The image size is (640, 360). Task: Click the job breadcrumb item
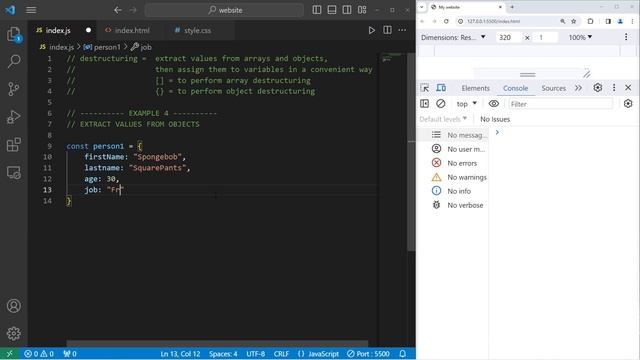point(141,47)
